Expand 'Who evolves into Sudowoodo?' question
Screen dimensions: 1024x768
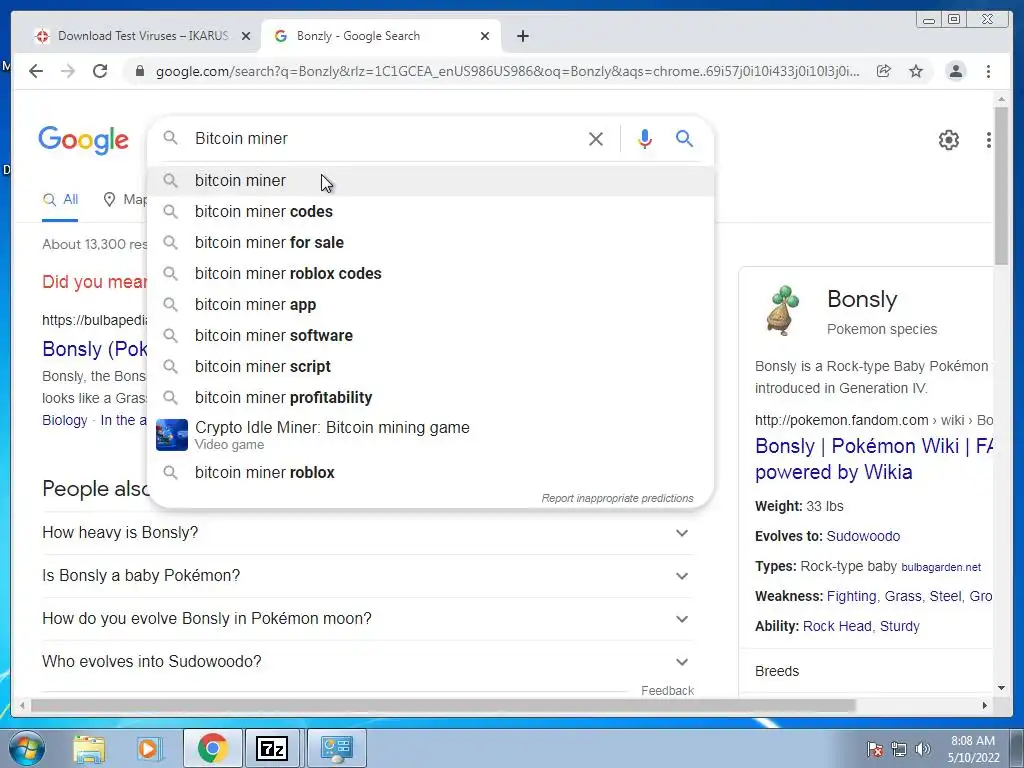(367, 662)
